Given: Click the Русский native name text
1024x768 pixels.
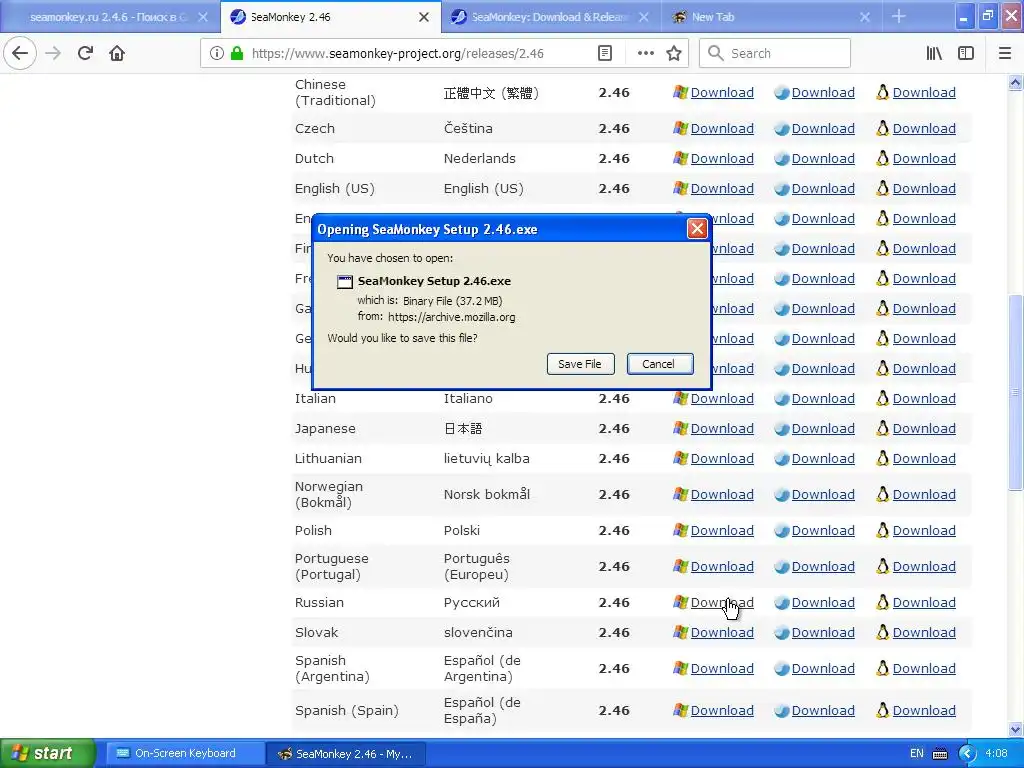Looking at the screenshot, I should (x=472, y=603).
